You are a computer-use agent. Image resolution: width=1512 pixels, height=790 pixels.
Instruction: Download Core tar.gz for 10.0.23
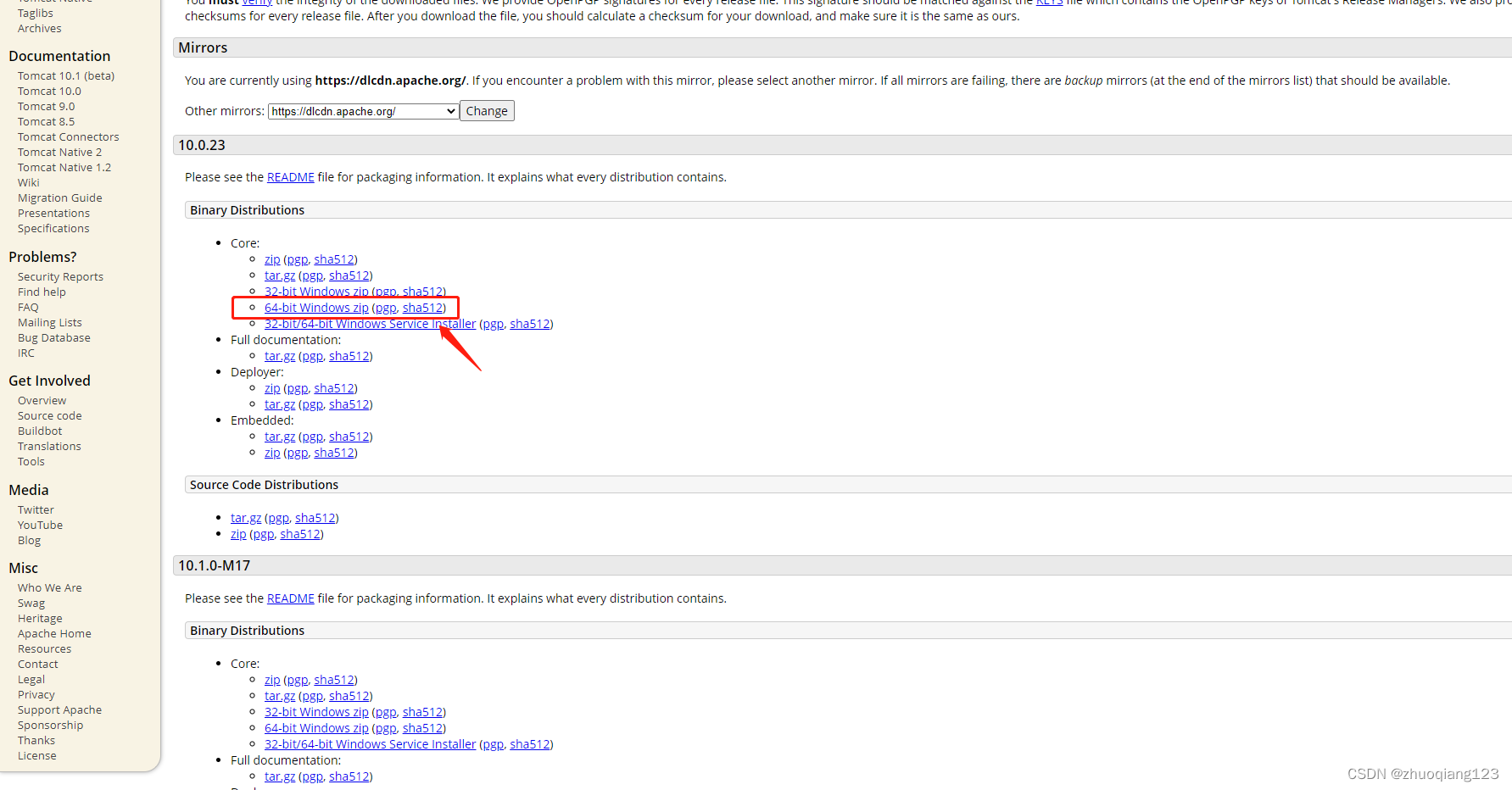(280, 275)
